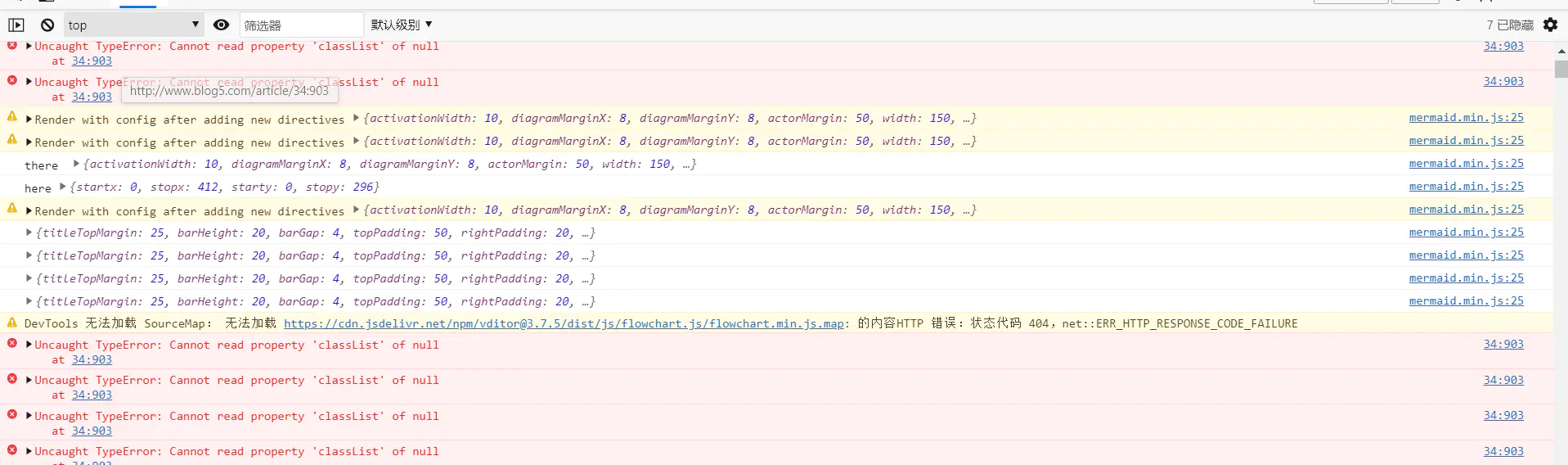Open the flowchart.min.js.map URL link
The height and width of the screenshot is (465, 1568).
pos(564,324)
